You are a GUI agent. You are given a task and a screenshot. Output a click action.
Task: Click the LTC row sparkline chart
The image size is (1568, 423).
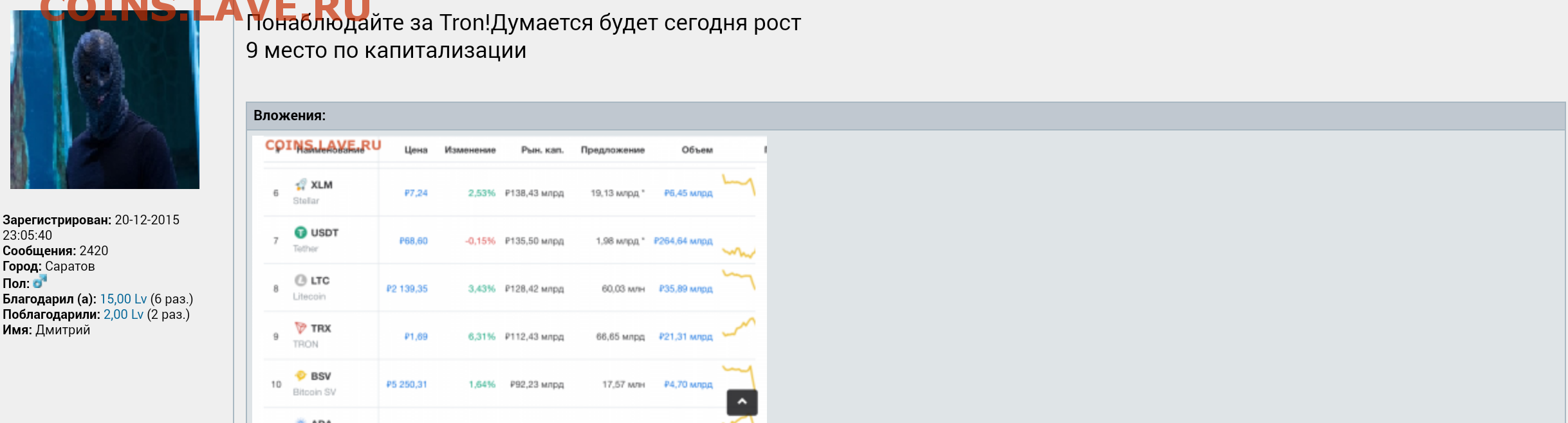(739, 280)
